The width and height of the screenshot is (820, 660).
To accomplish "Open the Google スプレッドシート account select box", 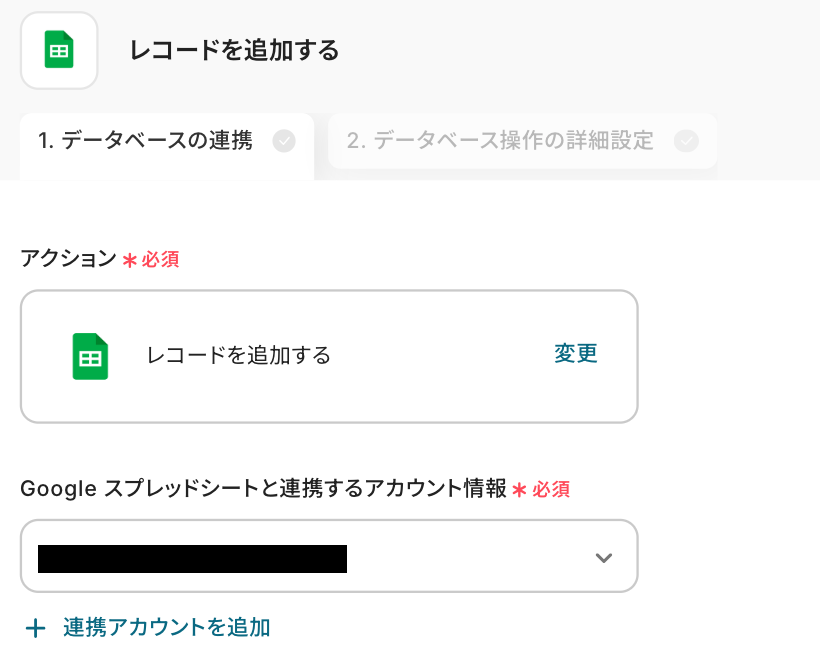I will coord(329,557).
